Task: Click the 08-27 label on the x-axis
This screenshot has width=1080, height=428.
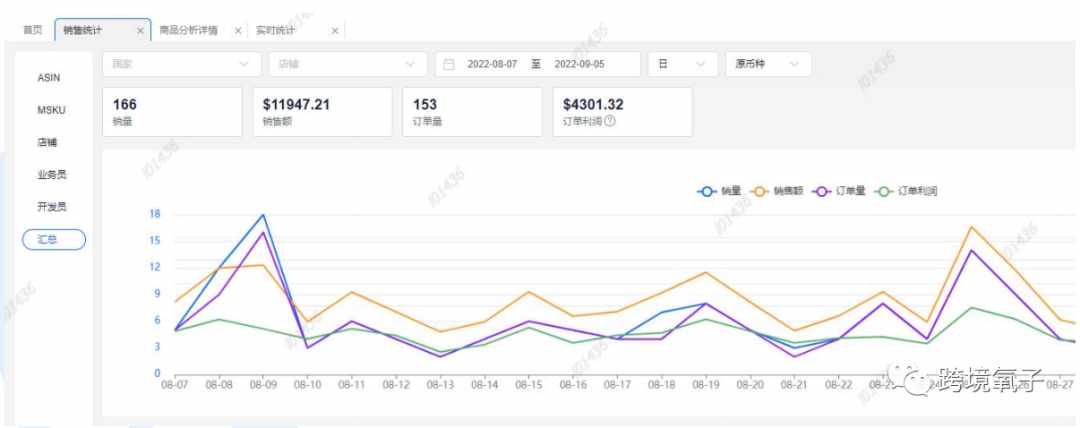Action: pos(1059,385)
